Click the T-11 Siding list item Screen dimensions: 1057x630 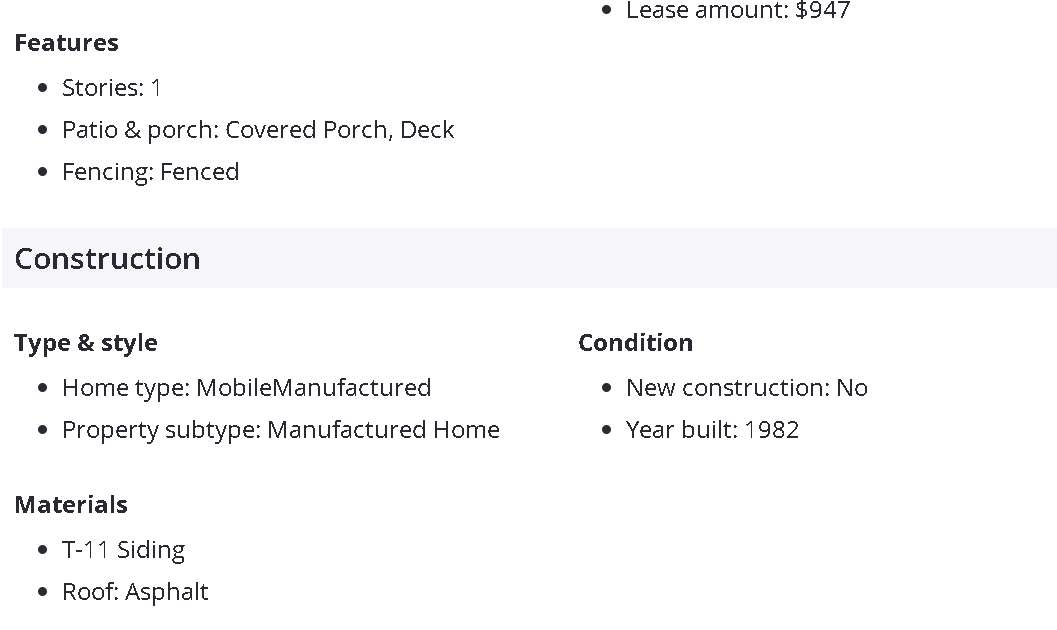coord(123,550)
